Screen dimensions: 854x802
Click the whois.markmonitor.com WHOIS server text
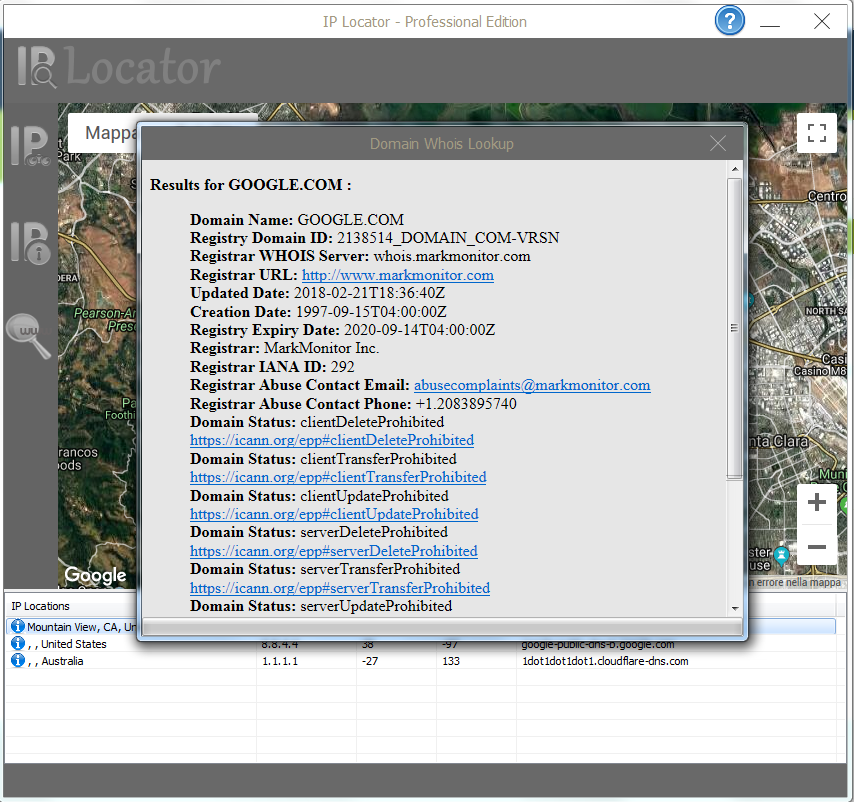coord(452,256)
